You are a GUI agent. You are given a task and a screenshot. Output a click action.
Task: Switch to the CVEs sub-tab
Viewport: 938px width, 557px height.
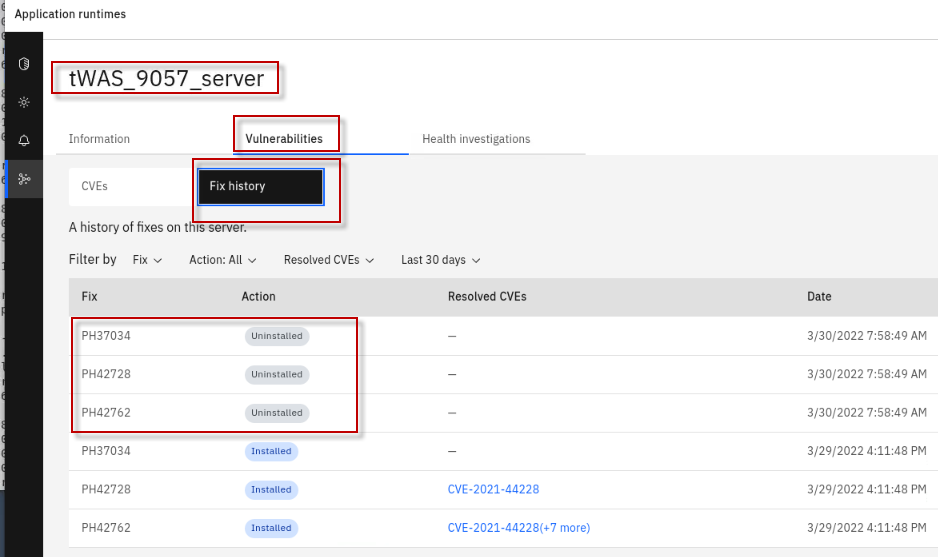[x=94, y=186]
